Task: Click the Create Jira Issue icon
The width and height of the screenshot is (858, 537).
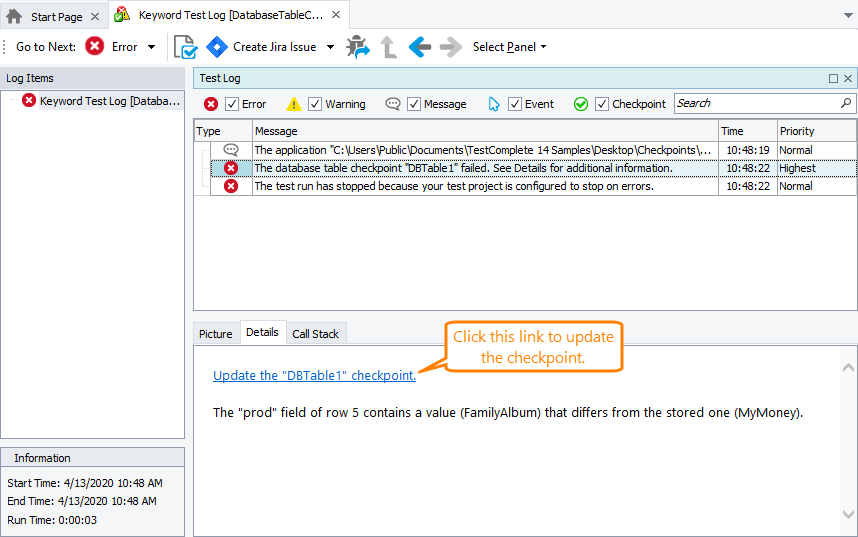Action: (x=217, y=47)
